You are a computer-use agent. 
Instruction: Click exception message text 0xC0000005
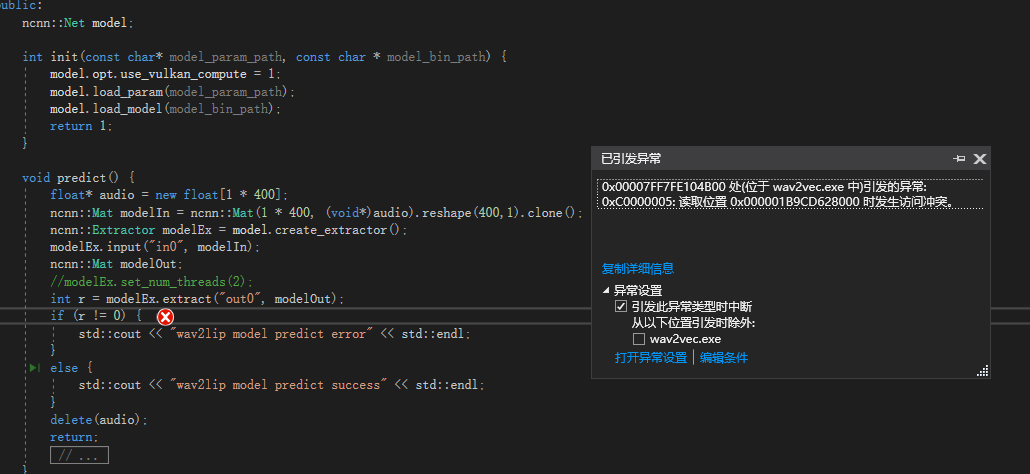[x=778, y=202]
